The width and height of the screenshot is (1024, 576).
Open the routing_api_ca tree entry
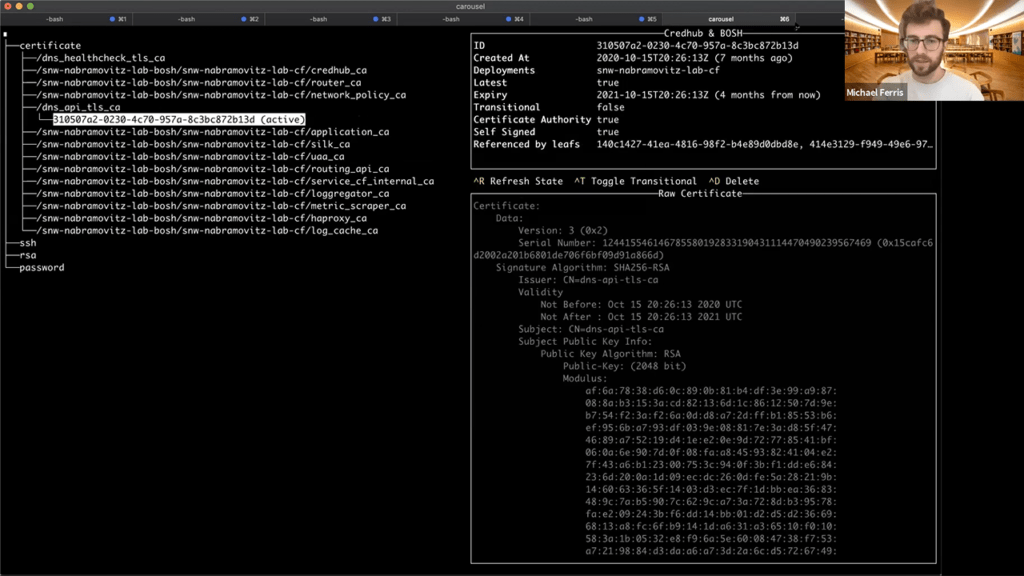(213, 169)
